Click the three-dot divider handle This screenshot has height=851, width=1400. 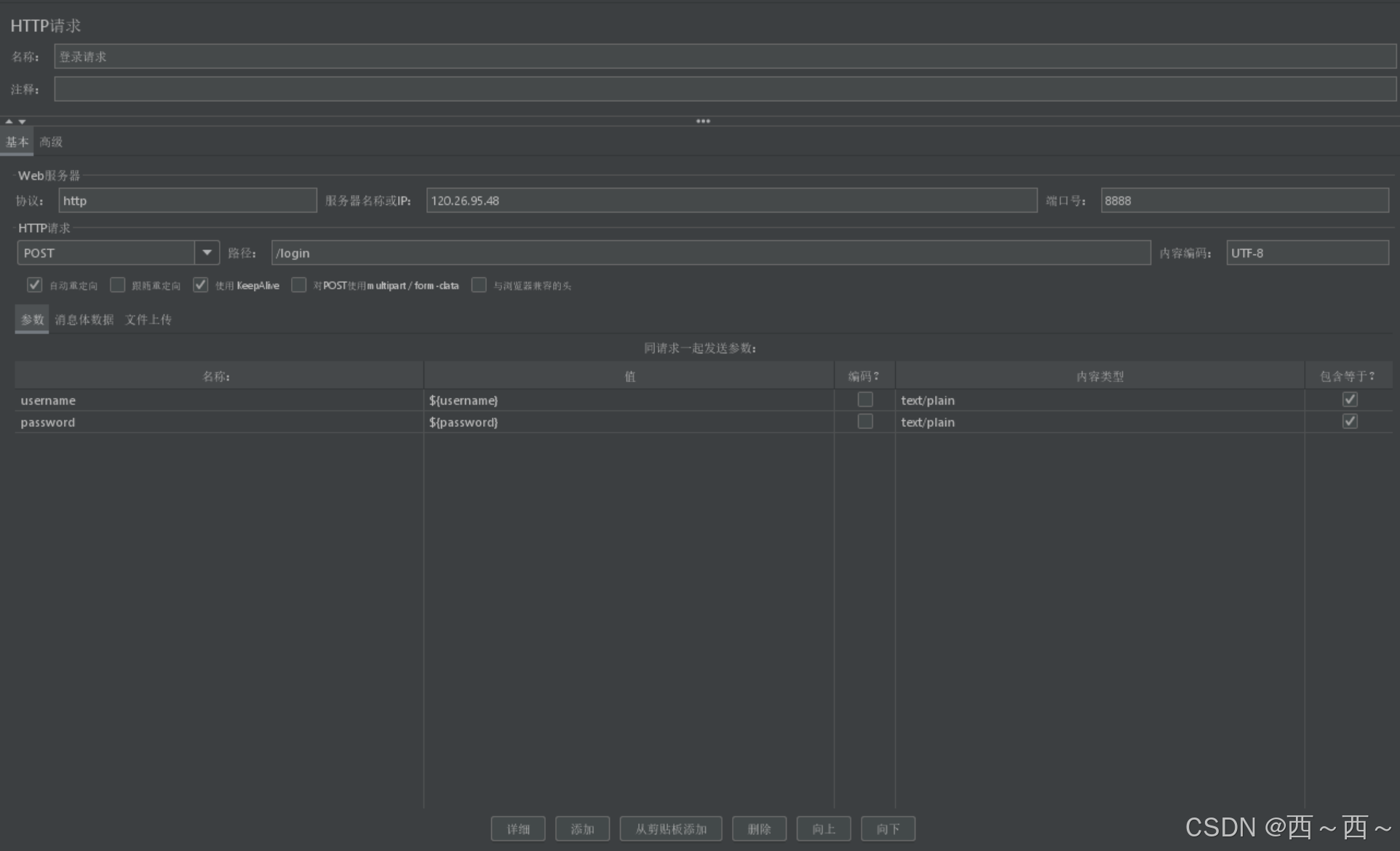[x=703, y=121]
